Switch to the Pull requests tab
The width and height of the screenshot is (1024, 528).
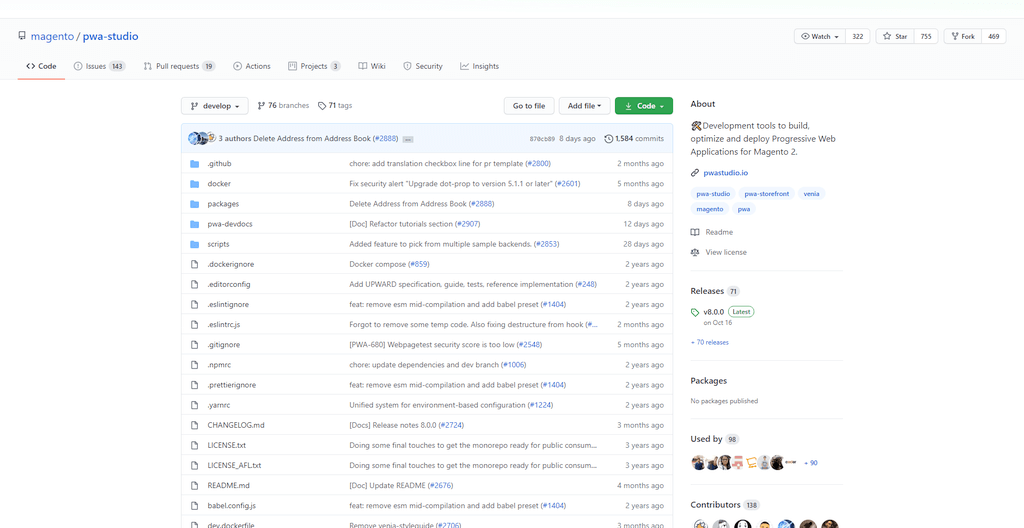(180, 66)
